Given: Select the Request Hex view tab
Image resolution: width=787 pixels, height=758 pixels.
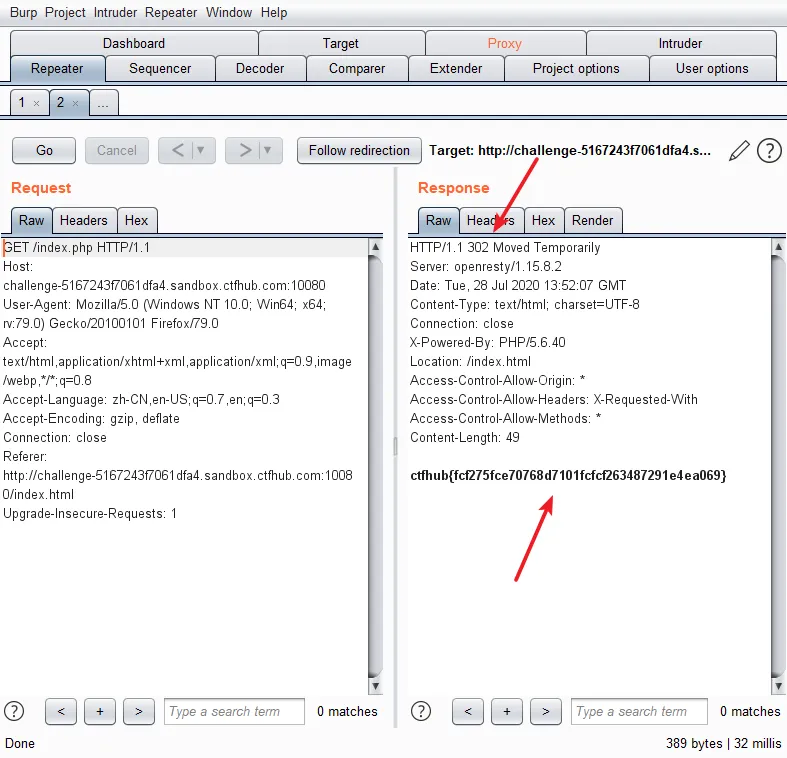Looking at the screenshot, I should coord(137,220).
